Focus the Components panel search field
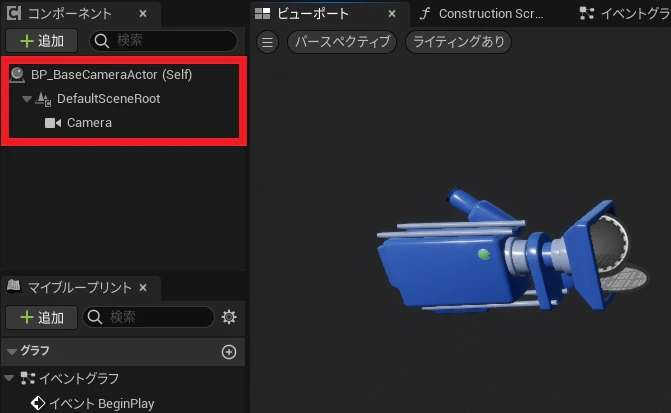 click(163, 41)
